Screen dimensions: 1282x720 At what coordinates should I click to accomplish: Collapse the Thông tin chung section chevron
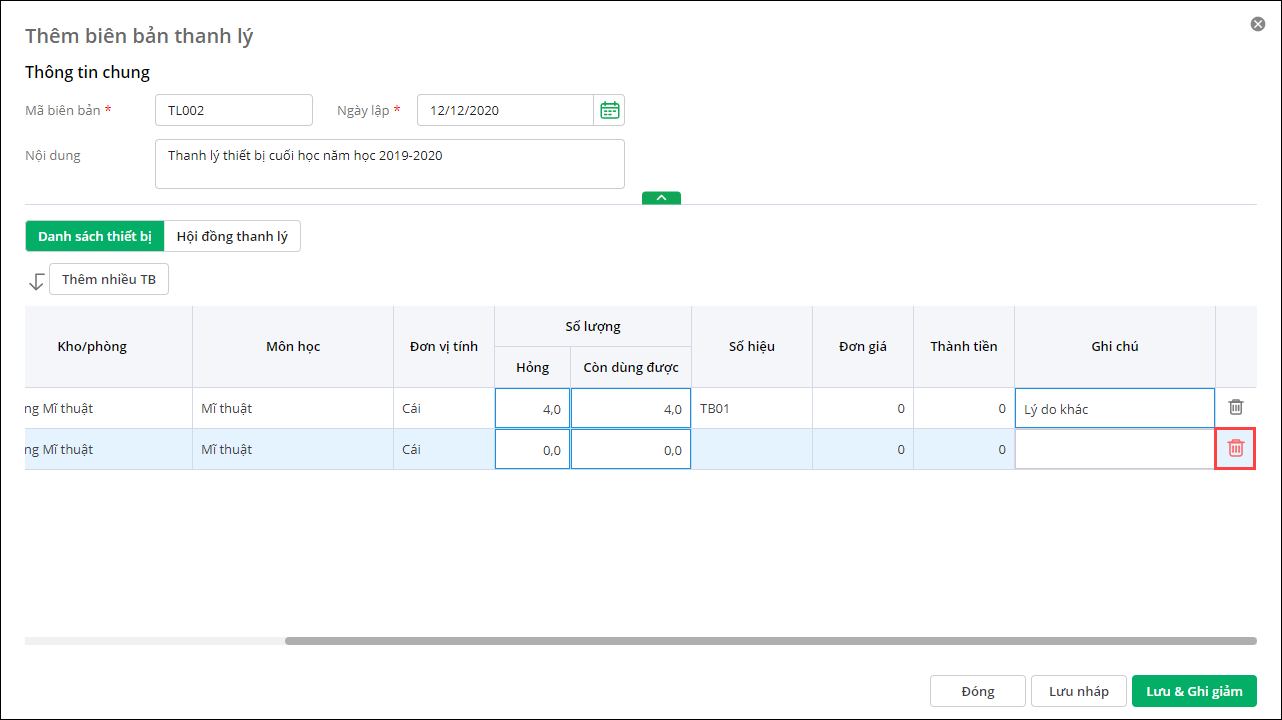[x=661, y=198]
